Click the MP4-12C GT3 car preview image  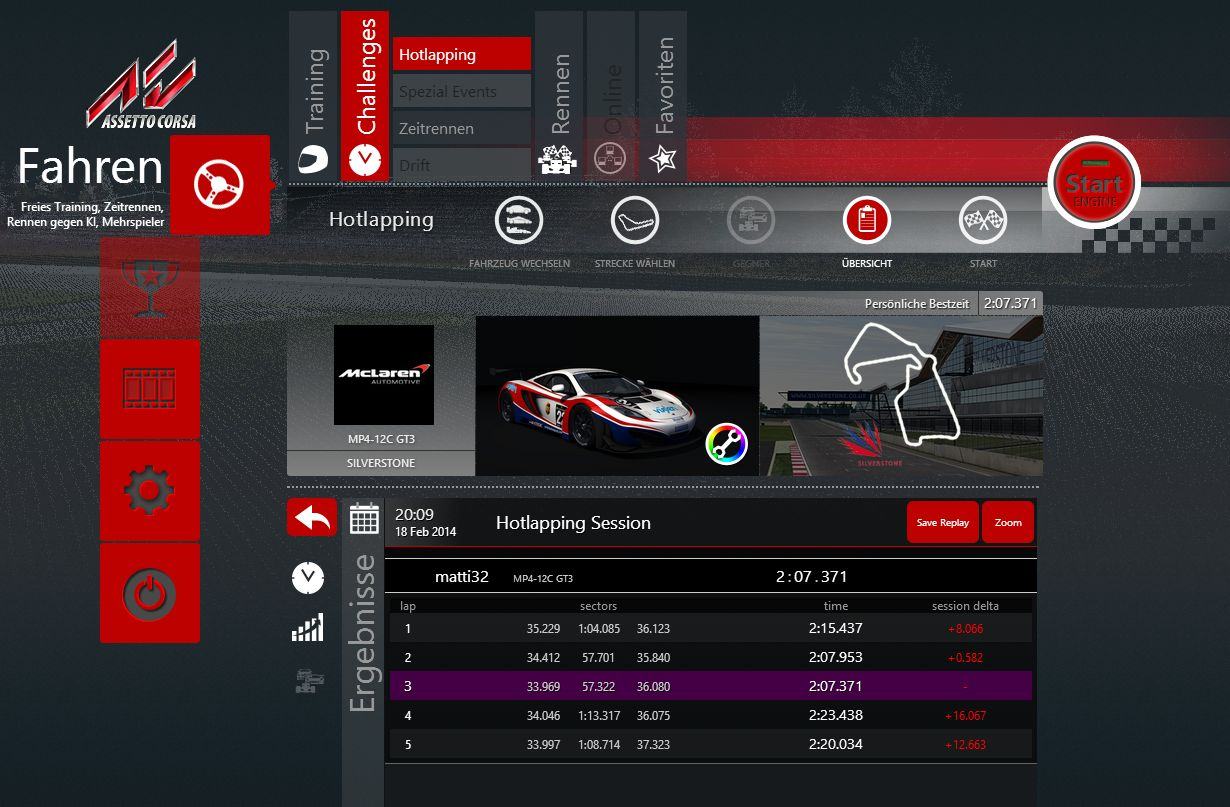pos(617,396)
